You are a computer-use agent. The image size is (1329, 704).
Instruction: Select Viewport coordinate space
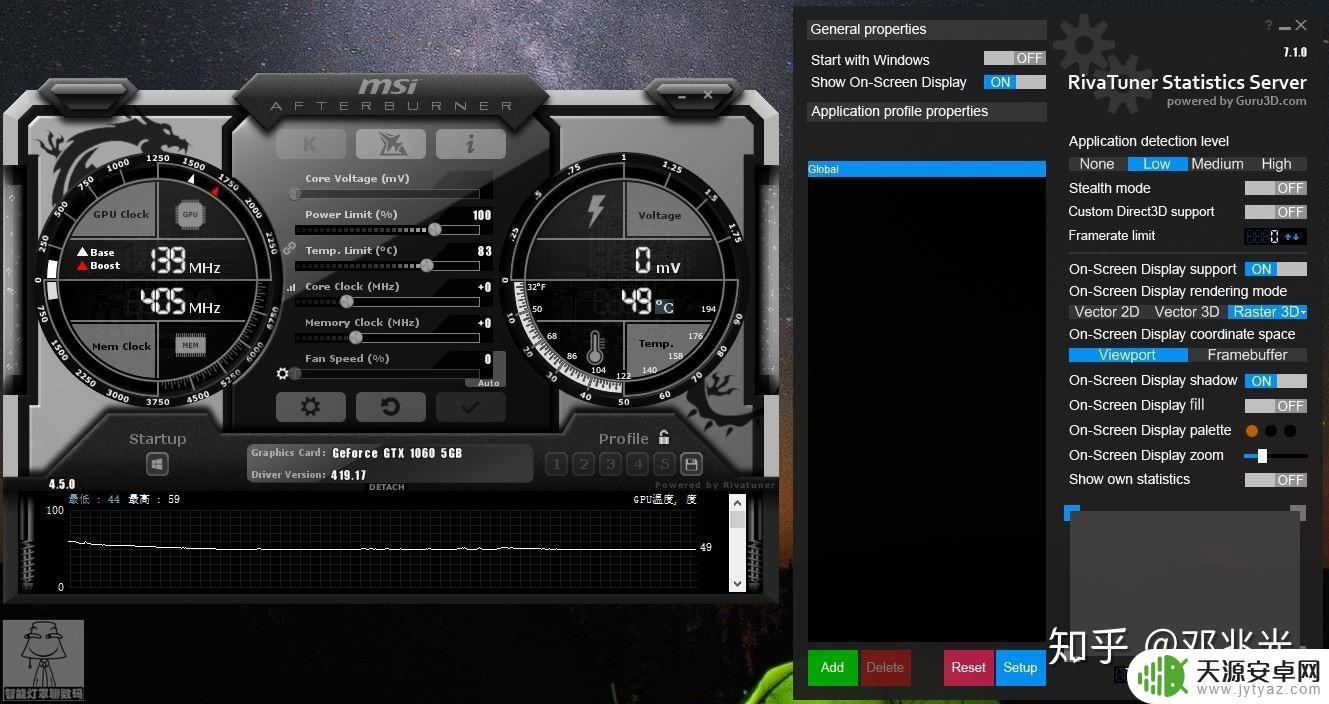click(x=1128, y=355)
